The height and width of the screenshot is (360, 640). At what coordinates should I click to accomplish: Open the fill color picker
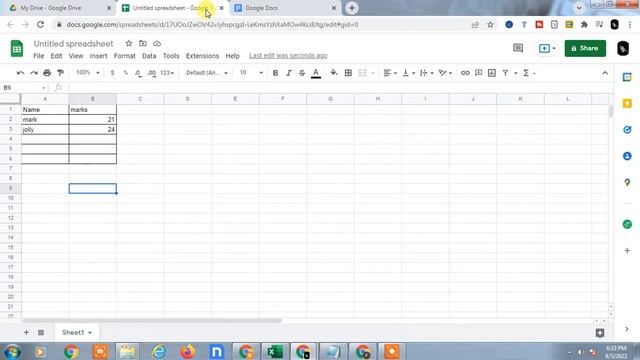(334, 73)
